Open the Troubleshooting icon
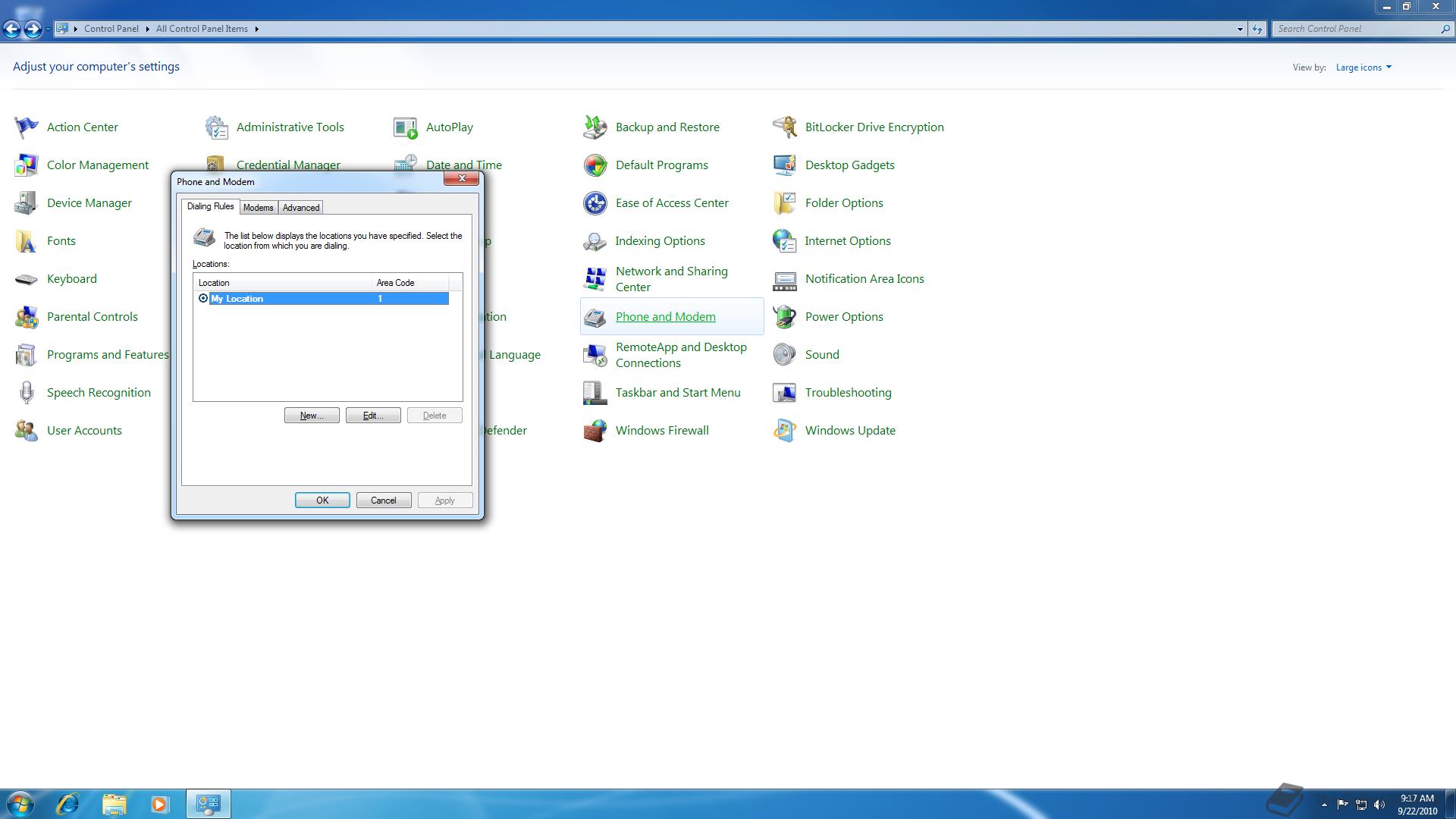 (785, 392)
